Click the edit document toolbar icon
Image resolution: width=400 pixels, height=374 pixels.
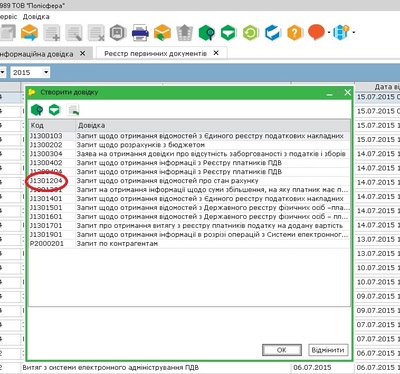pyautogui.click(x=74, y=33)
